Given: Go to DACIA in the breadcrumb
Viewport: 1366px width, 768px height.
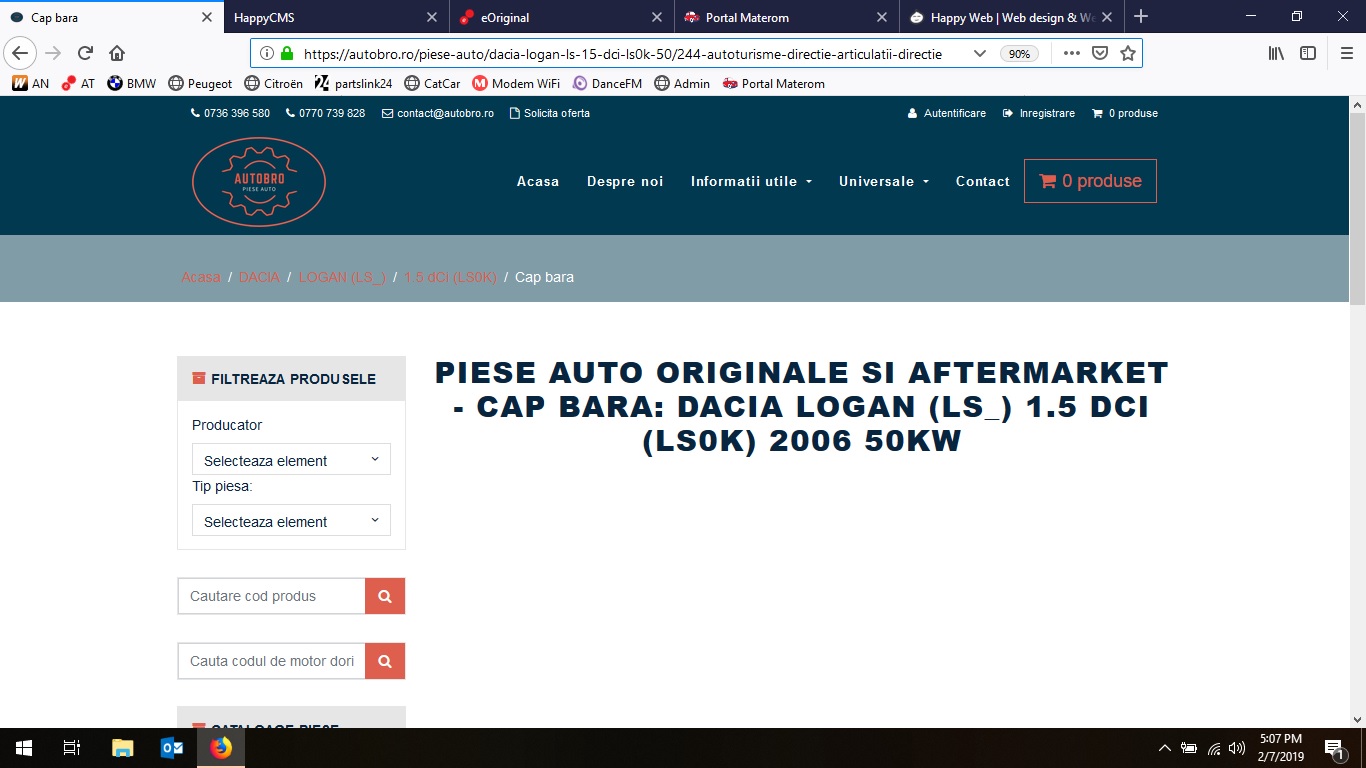Looking at the screenshot, I should click(x=259, y=277).
